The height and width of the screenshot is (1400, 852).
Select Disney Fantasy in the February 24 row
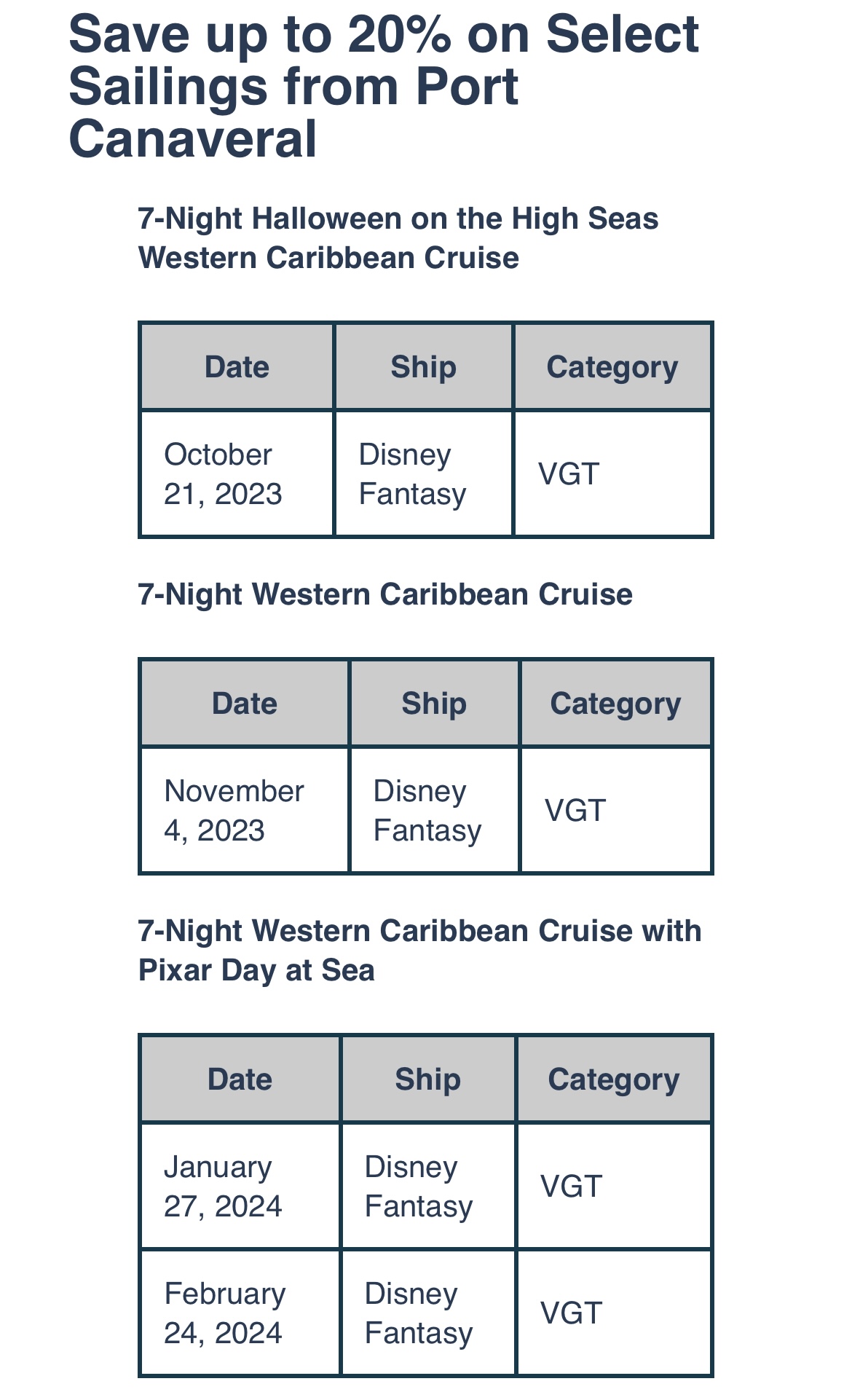tap(419, 1313)
